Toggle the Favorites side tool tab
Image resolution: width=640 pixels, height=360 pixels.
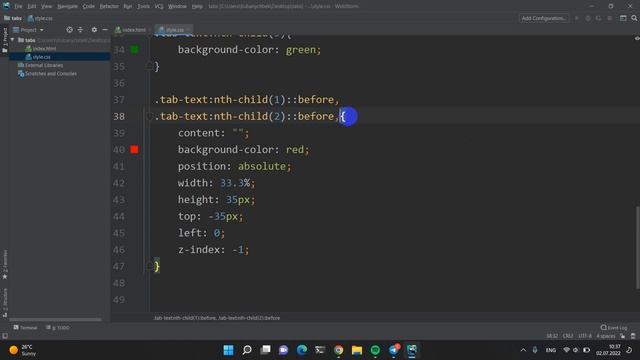5,264
